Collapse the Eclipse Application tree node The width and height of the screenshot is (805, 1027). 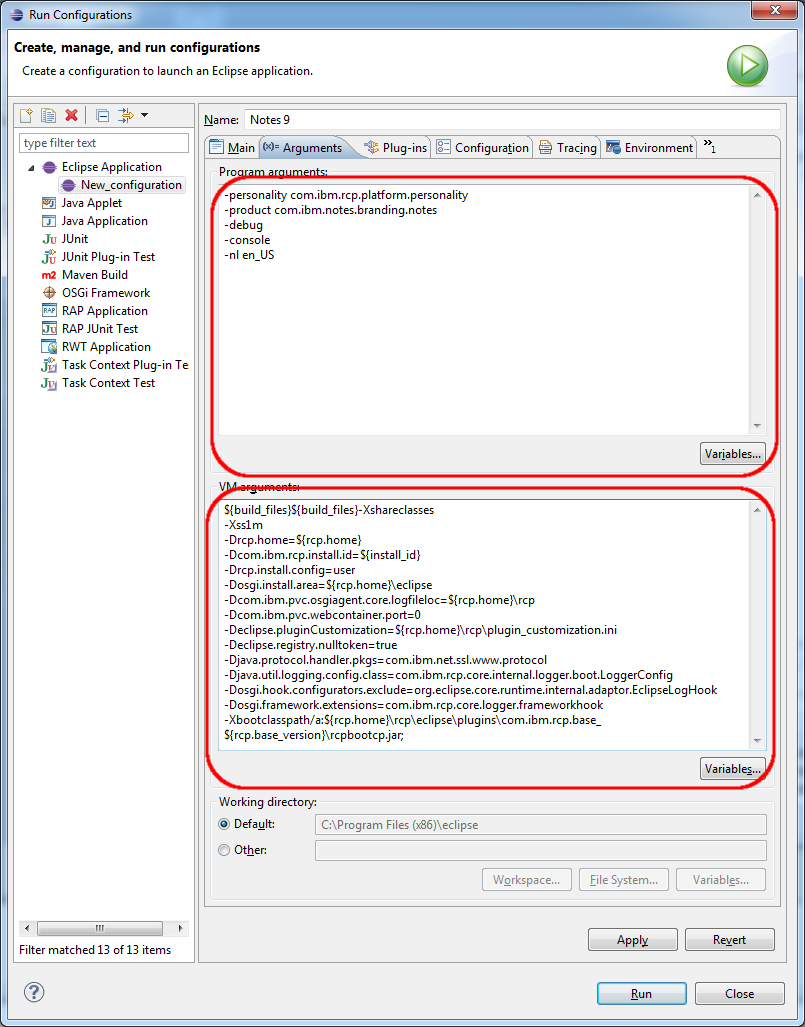[31, 168]
